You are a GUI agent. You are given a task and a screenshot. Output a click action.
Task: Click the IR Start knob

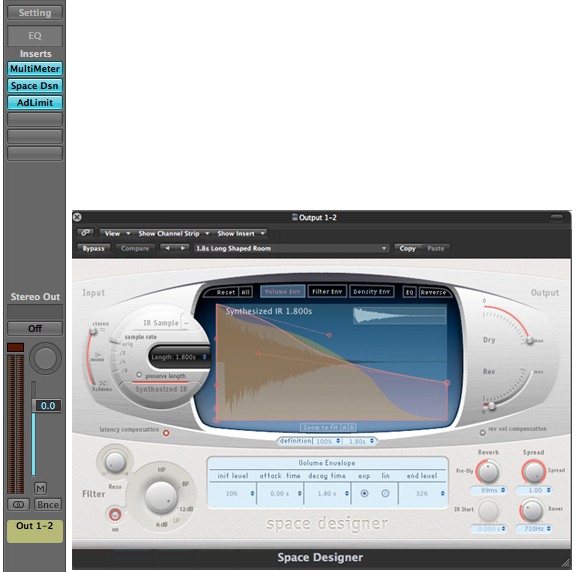pyautogui.click(x=489, y=511)
